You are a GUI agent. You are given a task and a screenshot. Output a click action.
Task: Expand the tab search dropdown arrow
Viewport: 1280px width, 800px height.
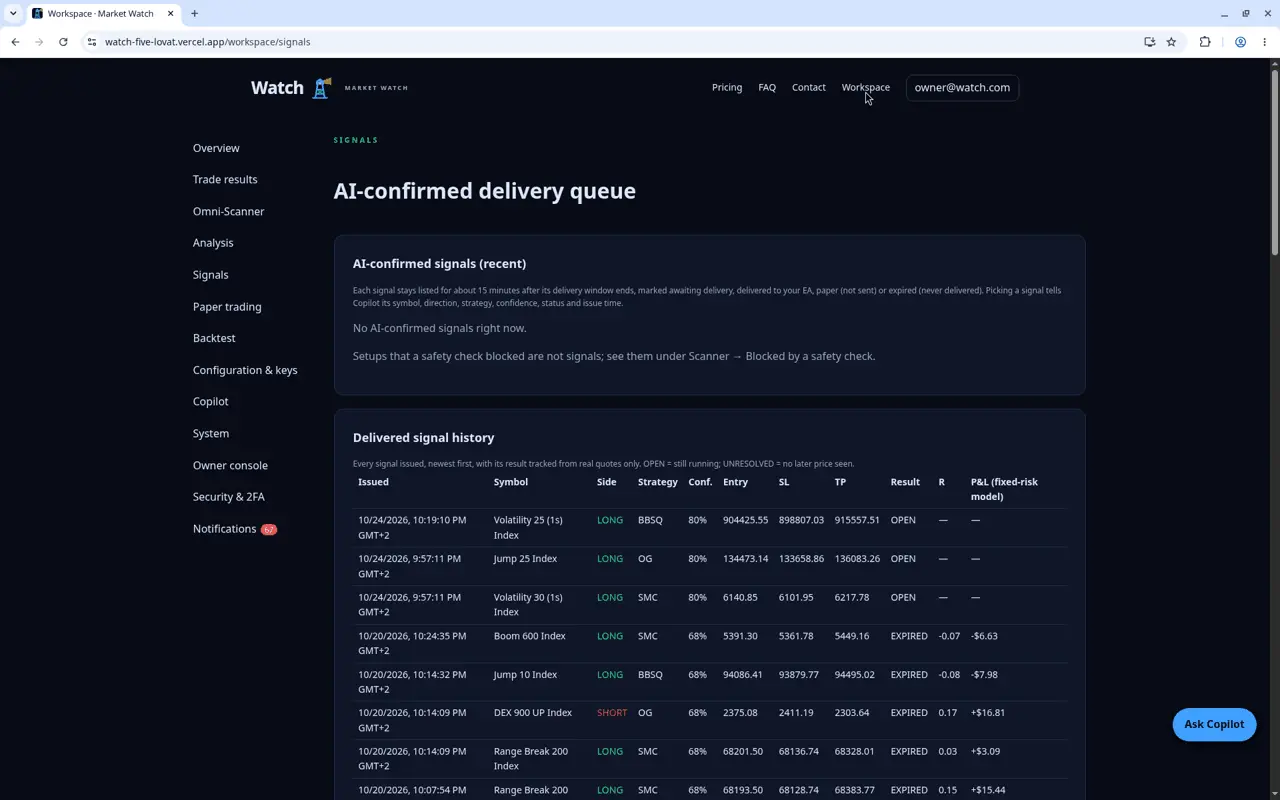point(13,14)
